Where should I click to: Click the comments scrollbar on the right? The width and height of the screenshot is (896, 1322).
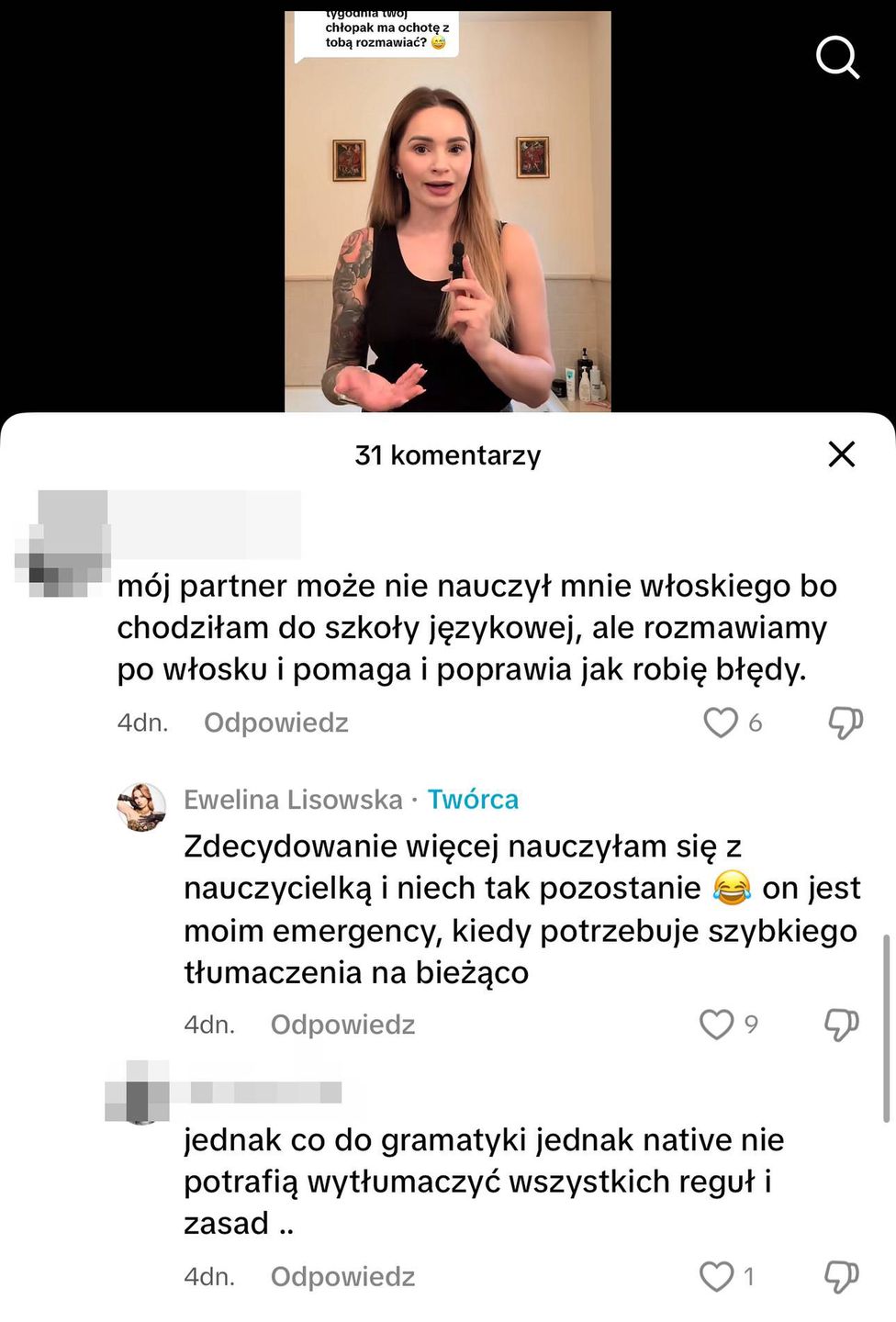[x=886, y=1028]
